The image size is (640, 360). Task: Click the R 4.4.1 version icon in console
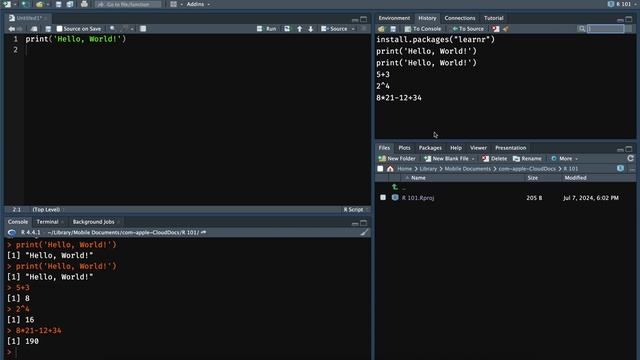[12, 232]
